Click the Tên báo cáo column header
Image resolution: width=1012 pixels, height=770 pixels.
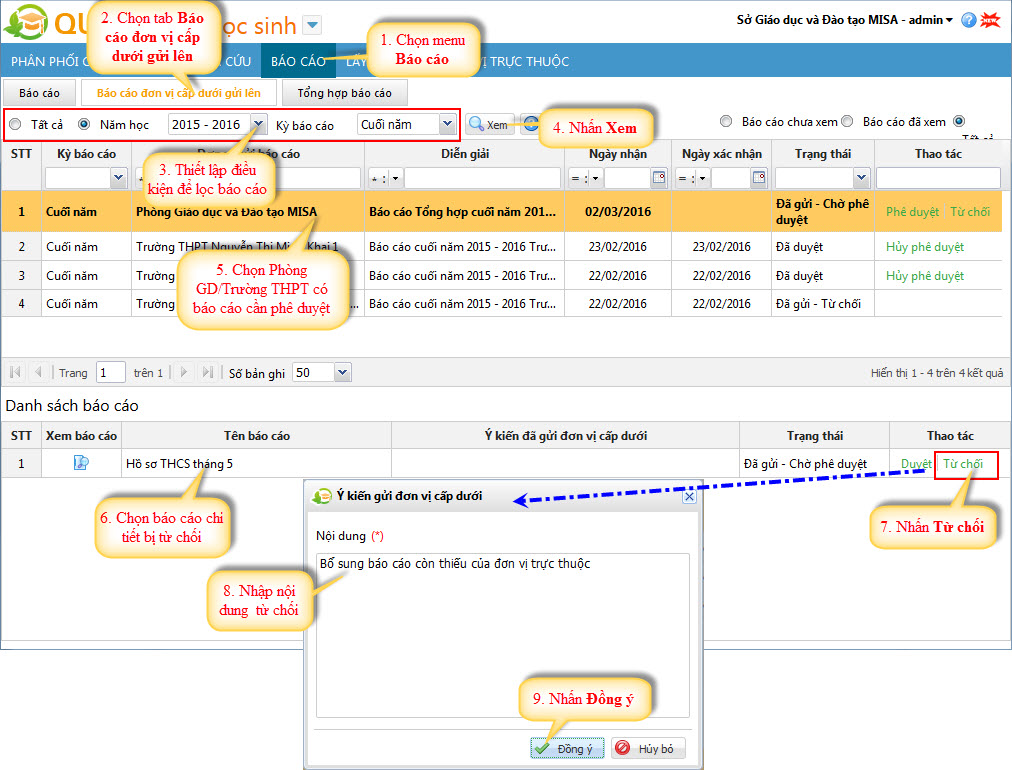(256, 436)
